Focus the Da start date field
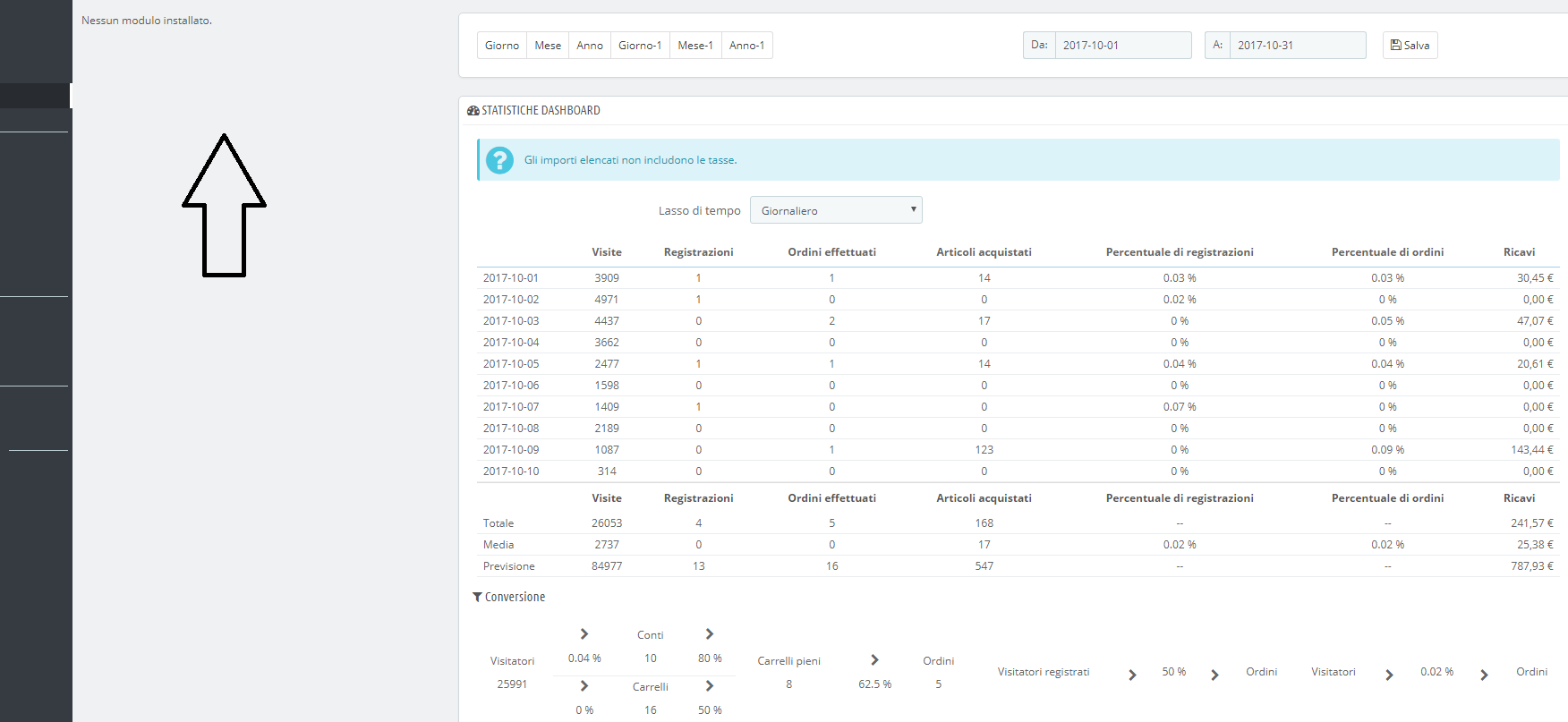The width and height of the screenshot is (1568, 722). tap(1123, 46)
